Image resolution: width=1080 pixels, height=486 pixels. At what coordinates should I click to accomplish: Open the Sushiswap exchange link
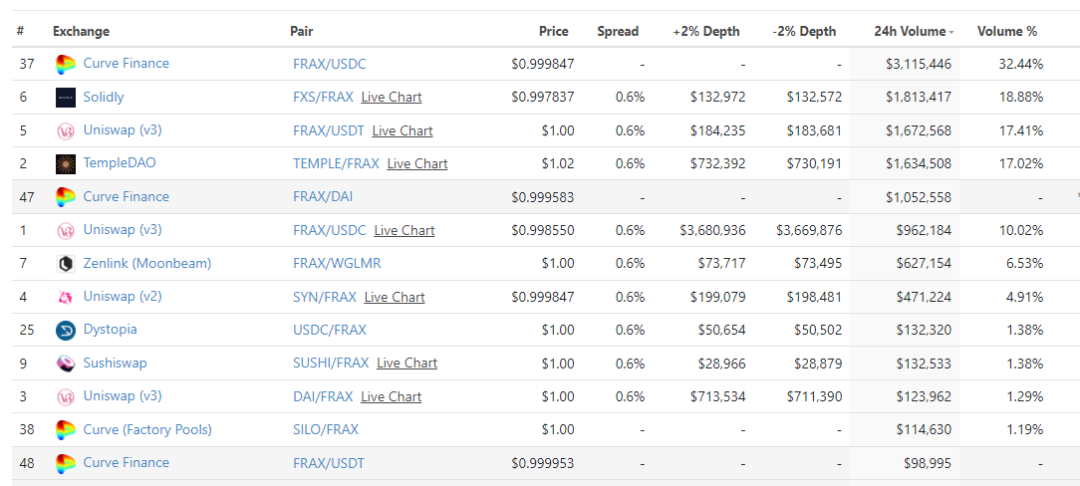coord(115,363)
